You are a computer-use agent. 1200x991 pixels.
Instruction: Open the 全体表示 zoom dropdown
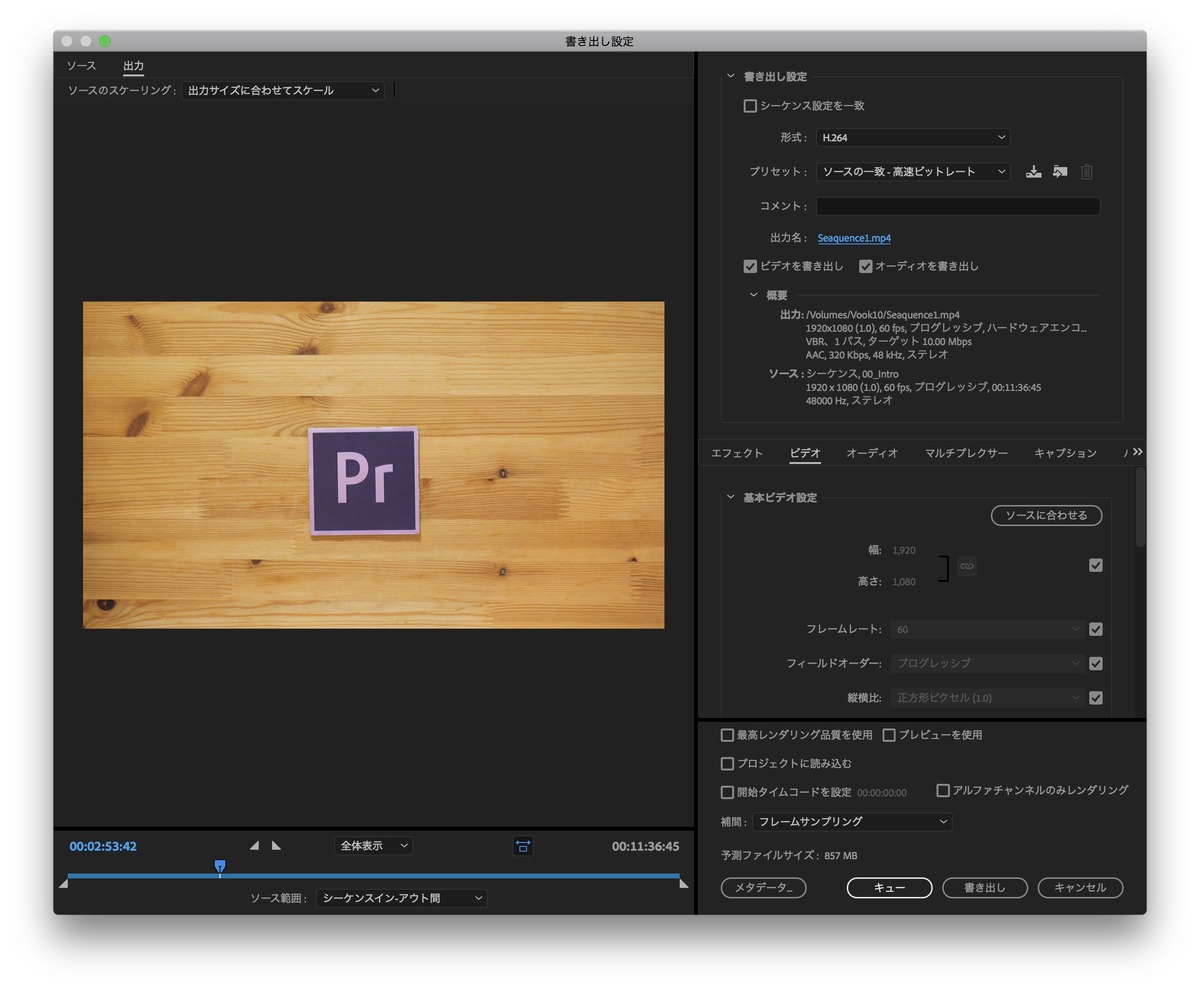click(373, 846)
